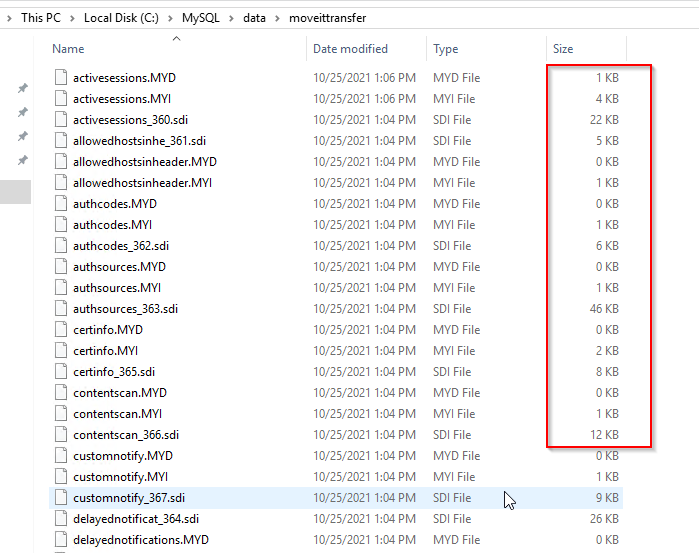Click the file icon beside delayednotifications.MYD
The height and width of the screenshot is (553, 699).
click(61, 539)
